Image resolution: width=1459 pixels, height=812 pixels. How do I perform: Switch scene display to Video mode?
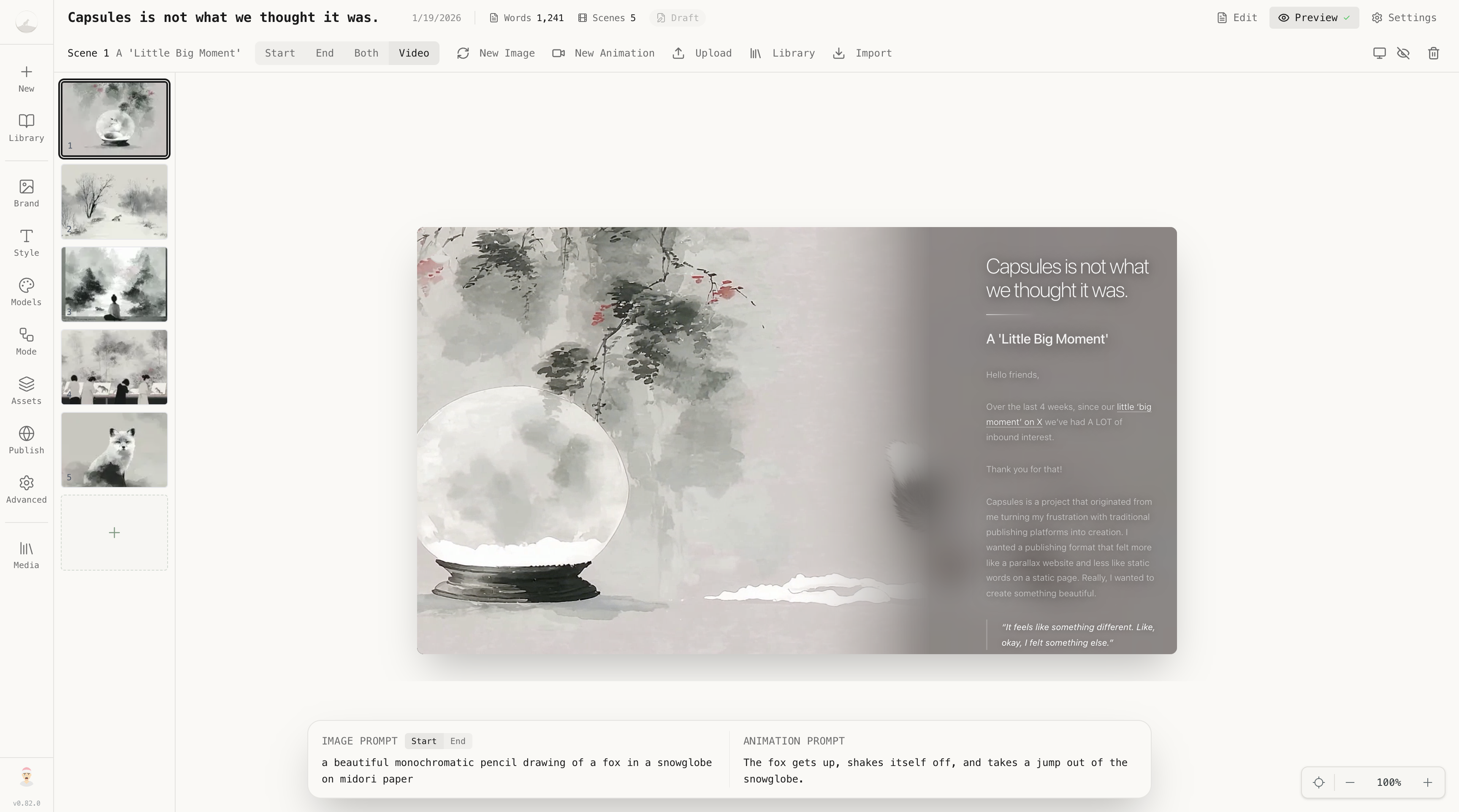pos(413,53)
